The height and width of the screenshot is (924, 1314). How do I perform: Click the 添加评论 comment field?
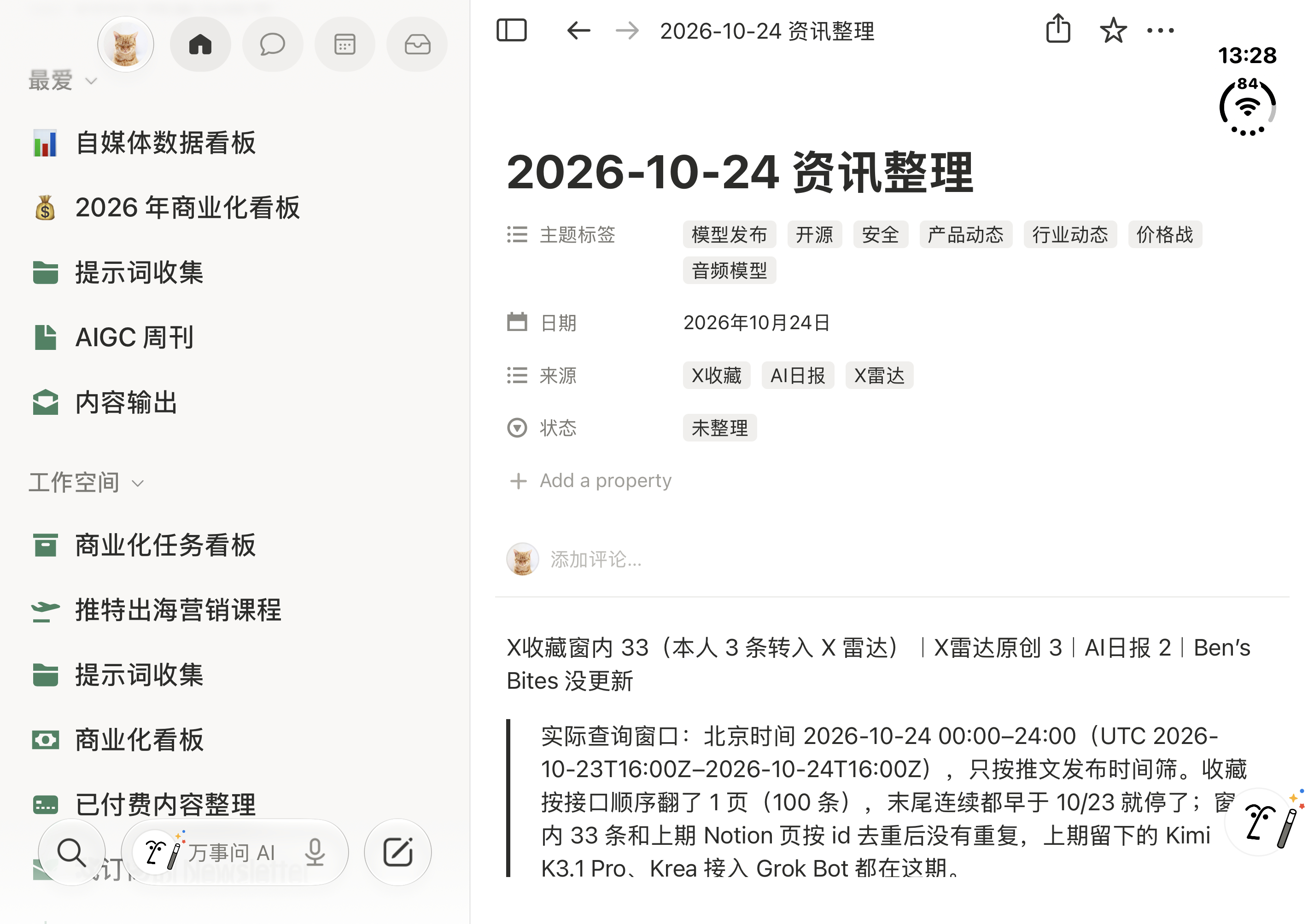(596, 559)
